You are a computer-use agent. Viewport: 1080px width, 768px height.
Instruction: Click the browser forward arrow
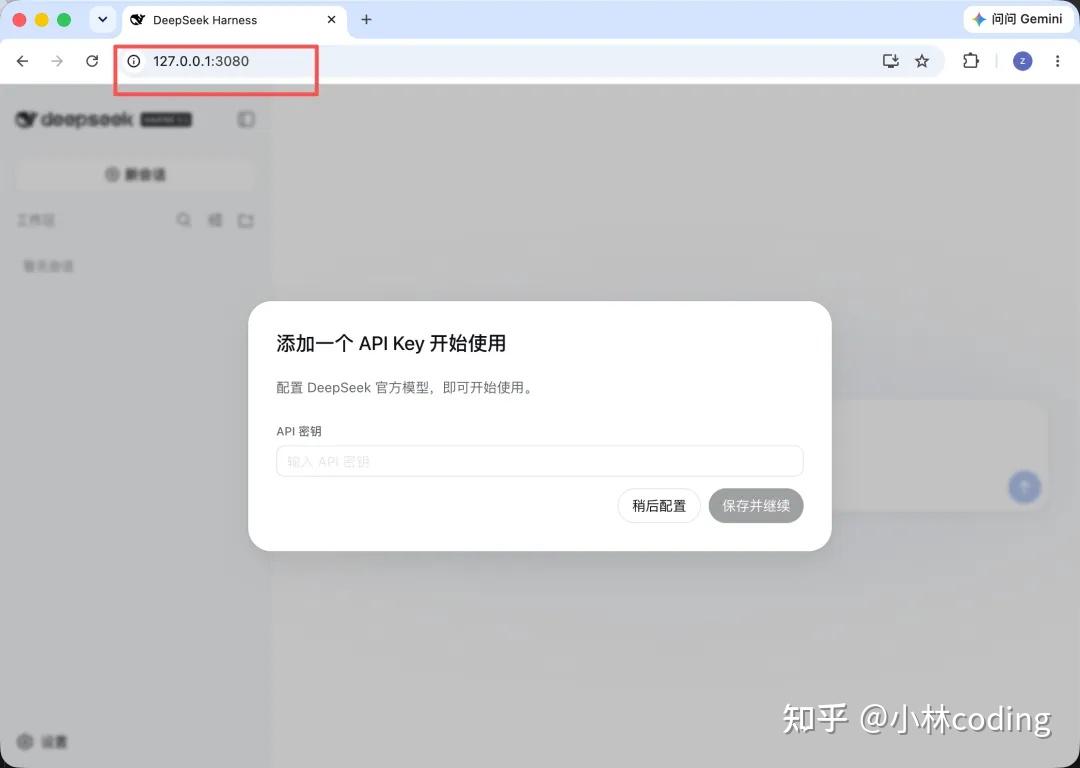tap(57, 61)
